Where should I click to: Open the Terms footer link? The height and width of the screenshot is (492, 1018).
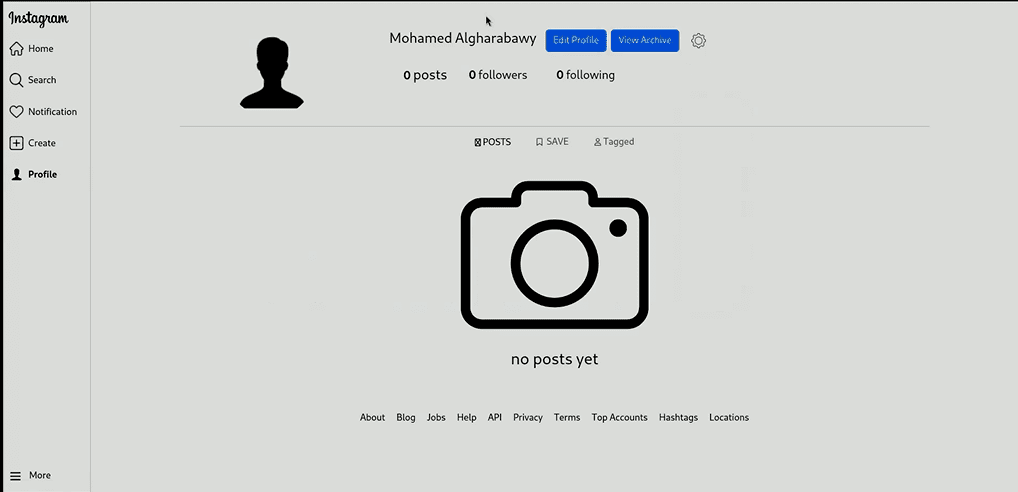567,417
